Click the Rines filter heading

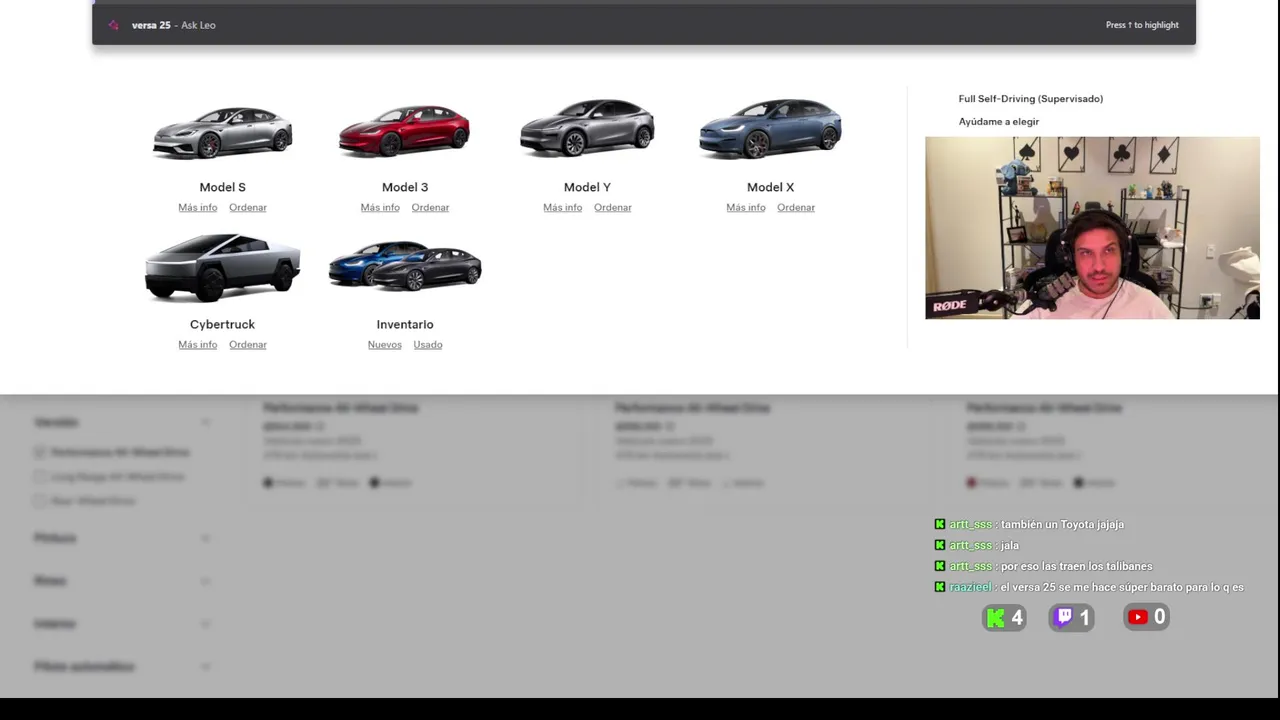50,581
